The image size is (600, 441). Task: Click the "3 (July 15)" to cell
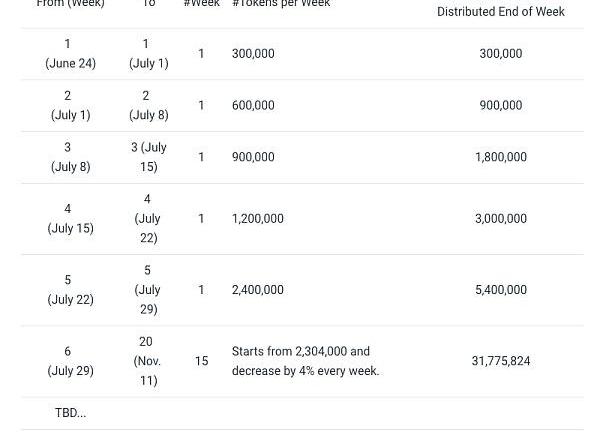click(x=148, y=157)
